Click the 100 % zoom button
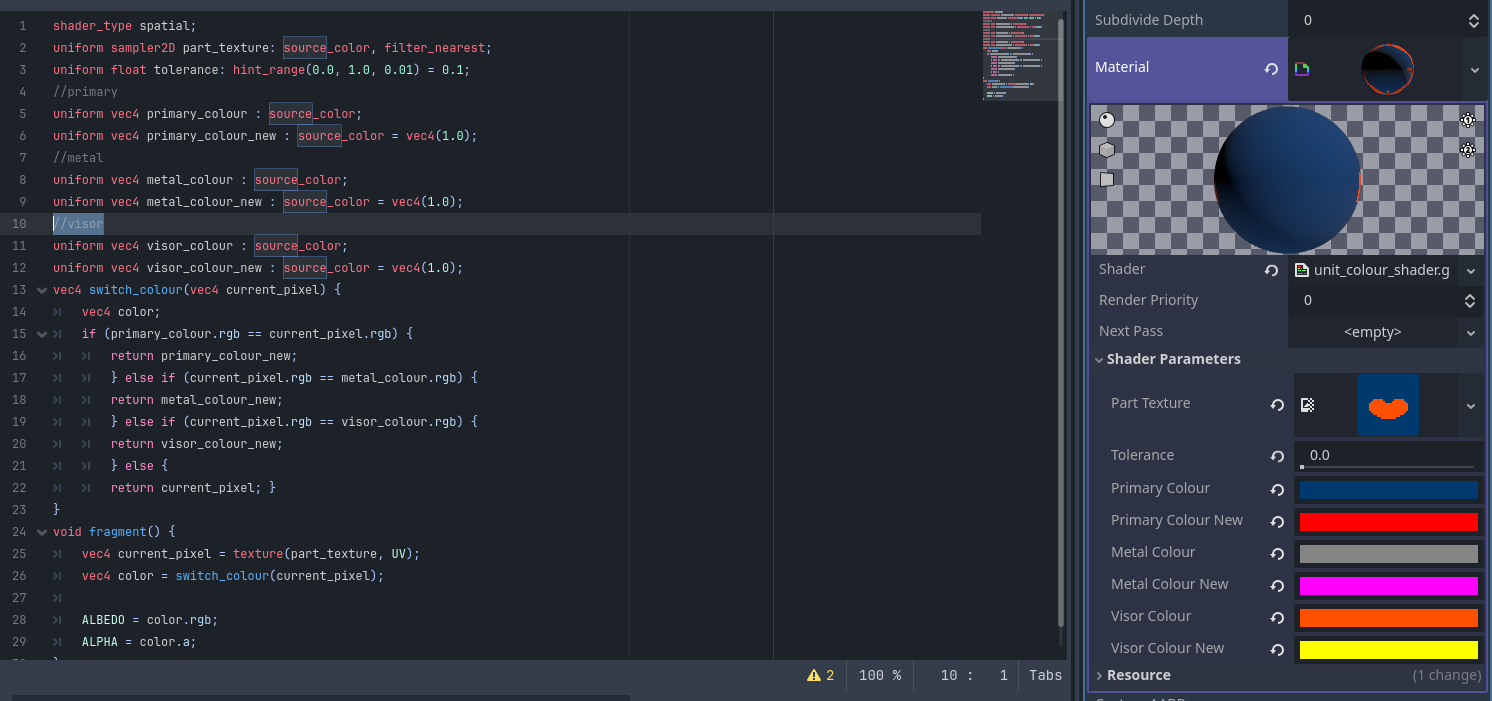The image size is (1492, 701). [880, 675]
